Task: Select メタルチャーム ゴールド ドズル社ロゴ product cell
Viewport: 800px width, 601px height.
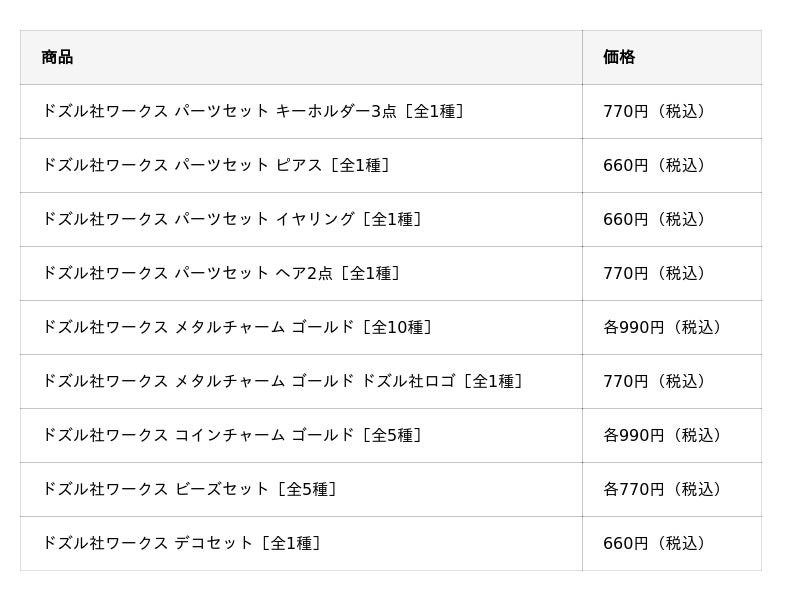Action: click(x=282, y=381)
